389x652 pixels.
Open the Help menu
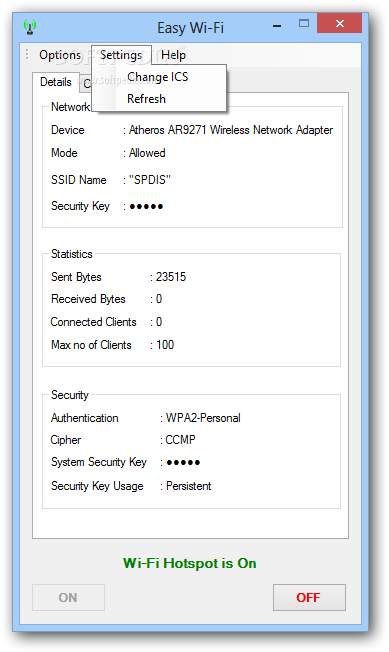tap(173, 55)
